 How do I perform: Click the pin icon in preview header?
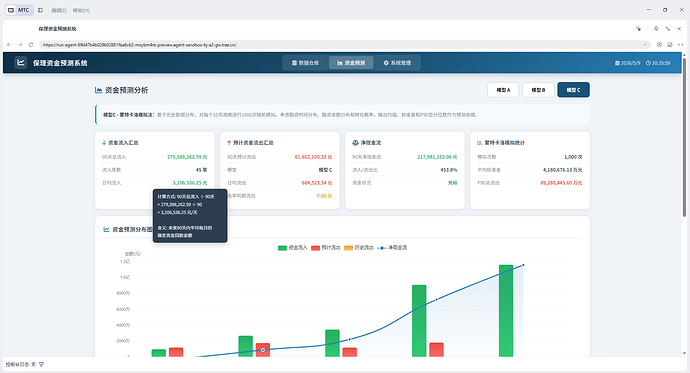point(656,29)
